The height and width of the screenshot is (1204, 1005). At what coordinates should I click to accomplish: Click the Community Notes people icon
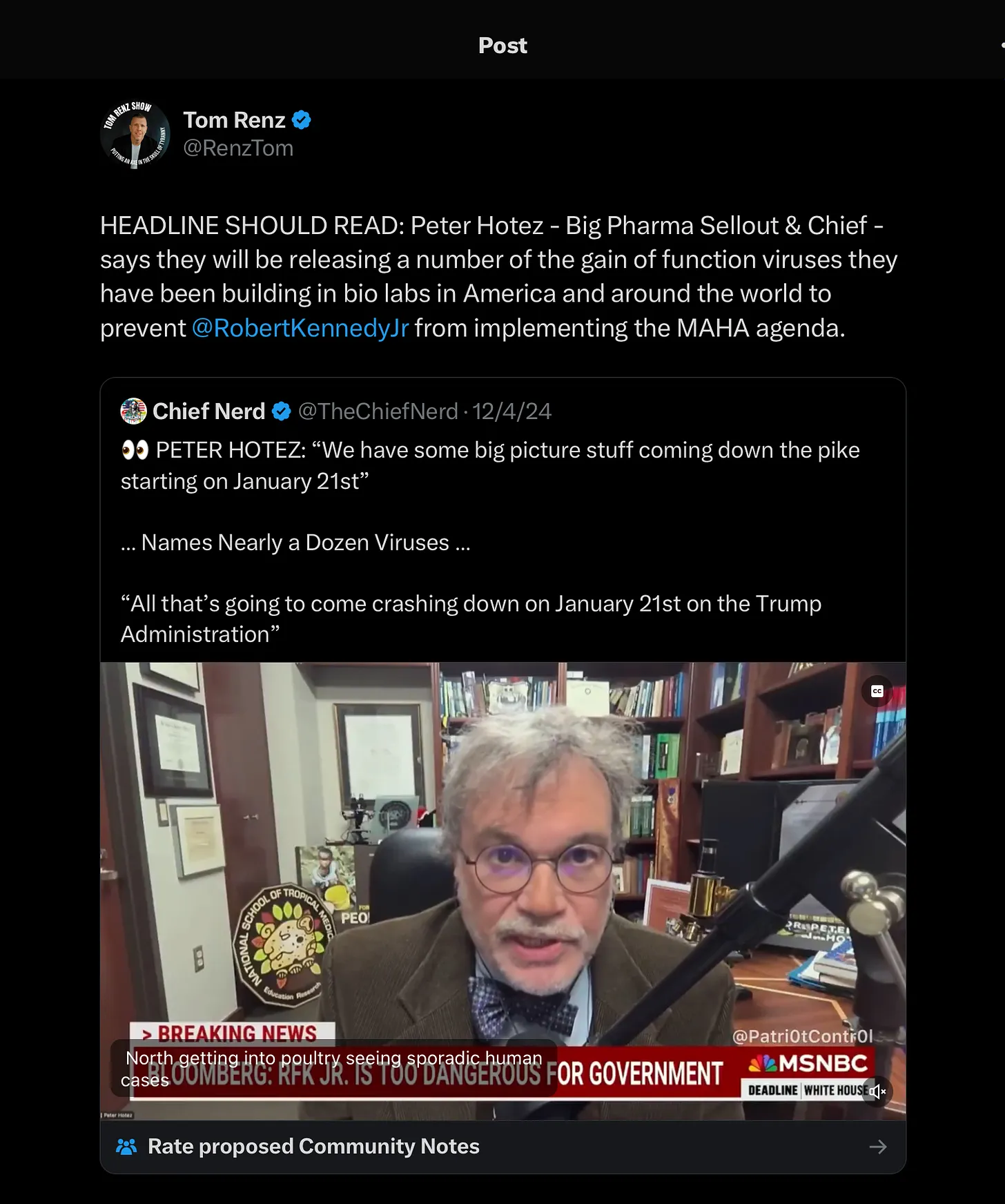[126, 1147]
